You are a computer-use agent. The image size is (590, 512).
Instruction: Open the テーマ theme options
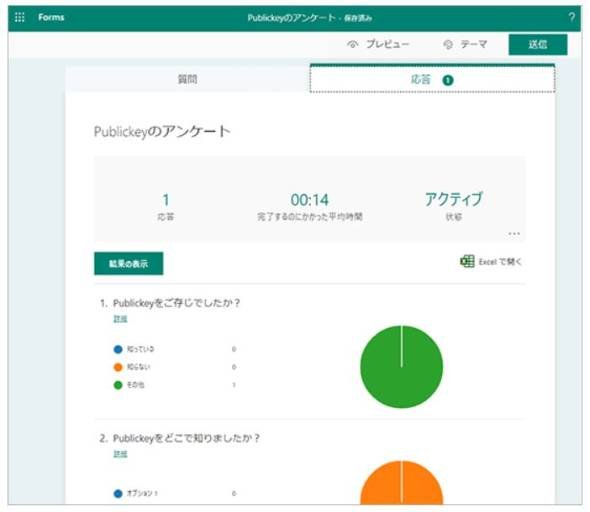474,44
